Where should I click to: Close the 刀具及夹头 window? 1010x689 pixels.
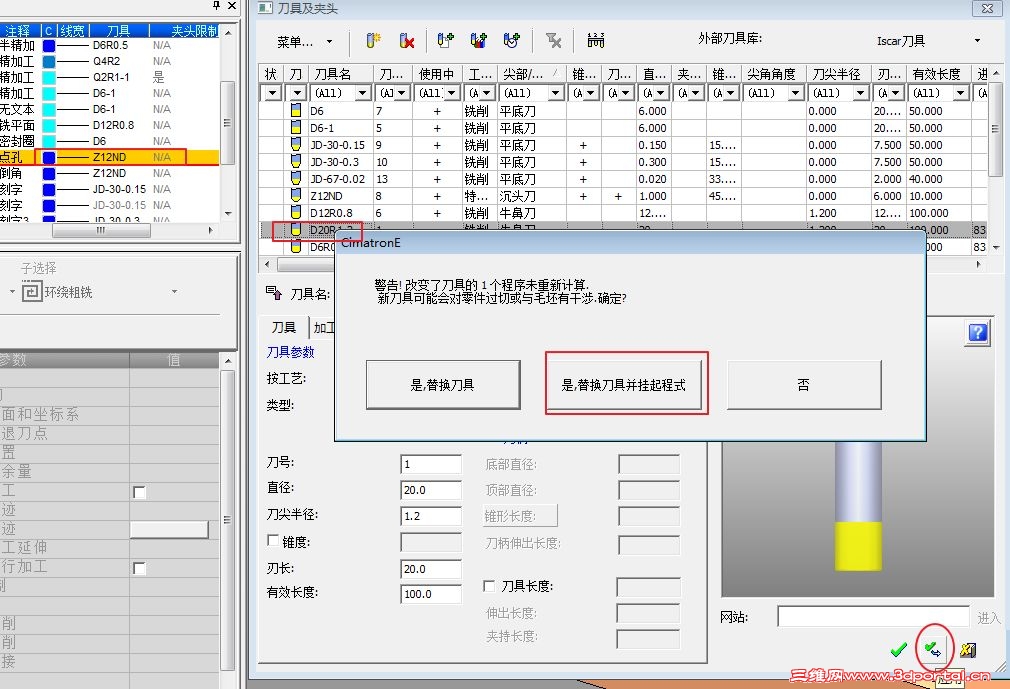coord(987,8)
